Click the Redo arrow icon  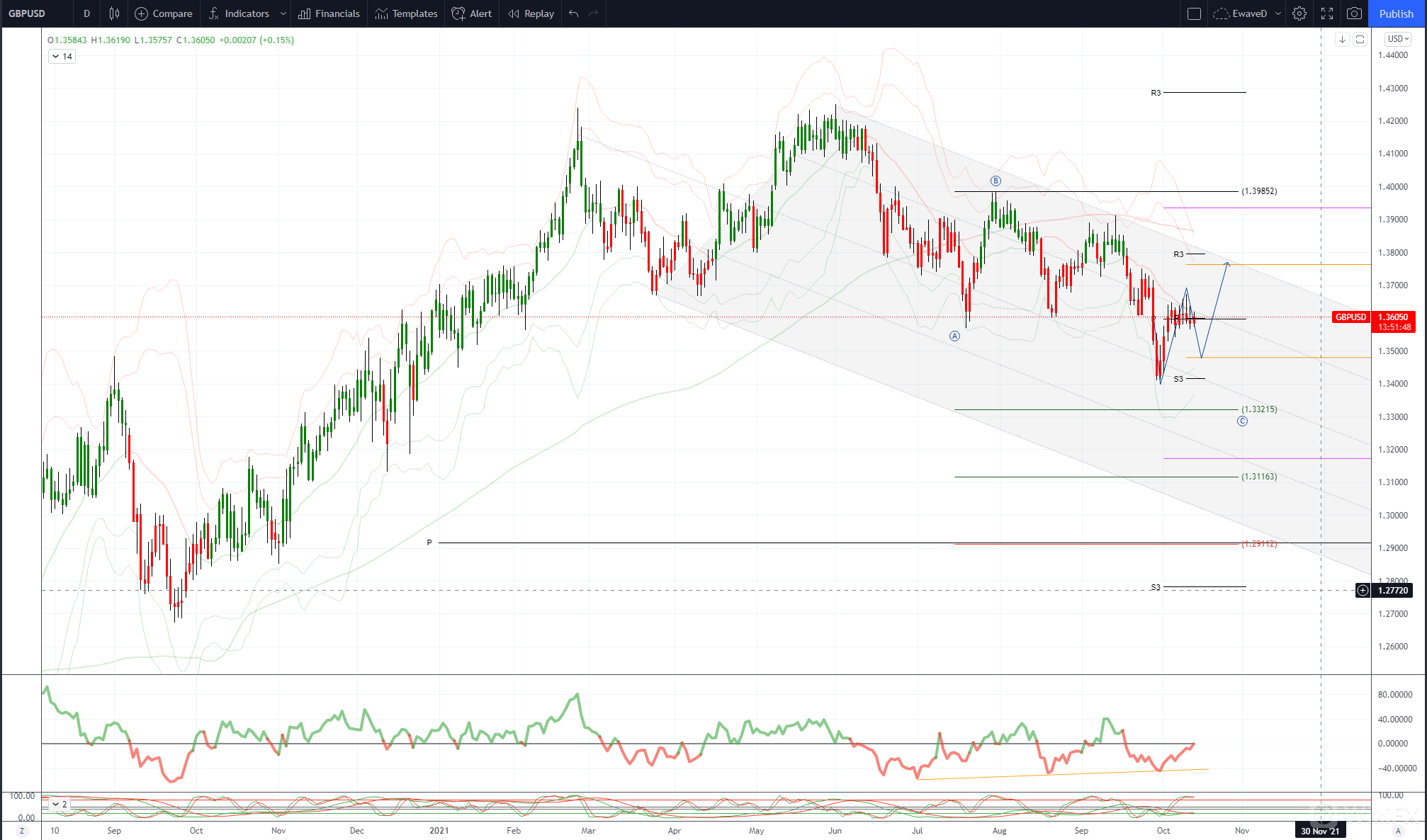[594, 13]
